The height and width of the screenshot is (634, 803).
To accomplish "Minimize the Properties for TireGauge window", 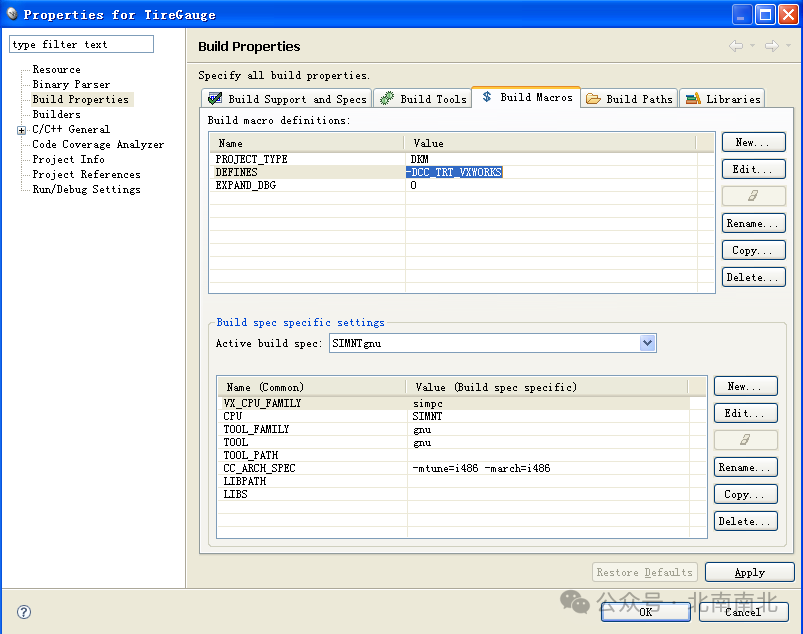I will pos(742,14).
